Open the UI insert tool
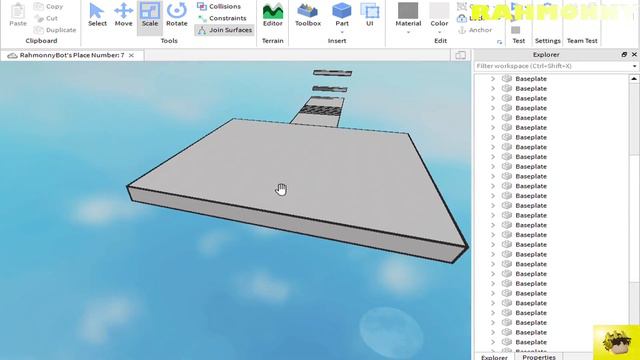Image resolution: width=640 pixels, height=360 pixels. (x=370, y=15)
